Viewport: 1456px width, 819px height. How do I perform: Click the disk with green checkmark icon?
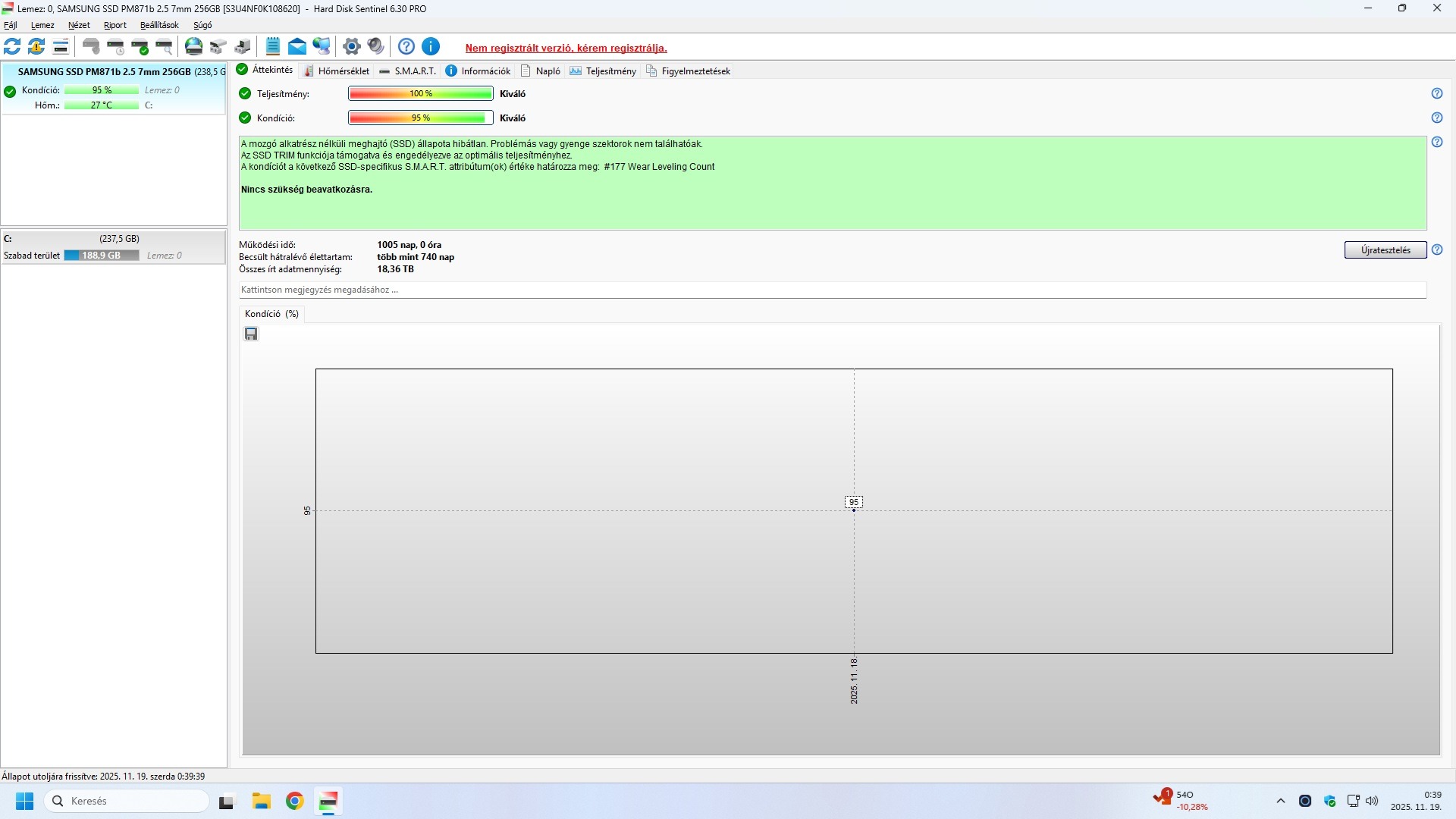tap(140, 47)
